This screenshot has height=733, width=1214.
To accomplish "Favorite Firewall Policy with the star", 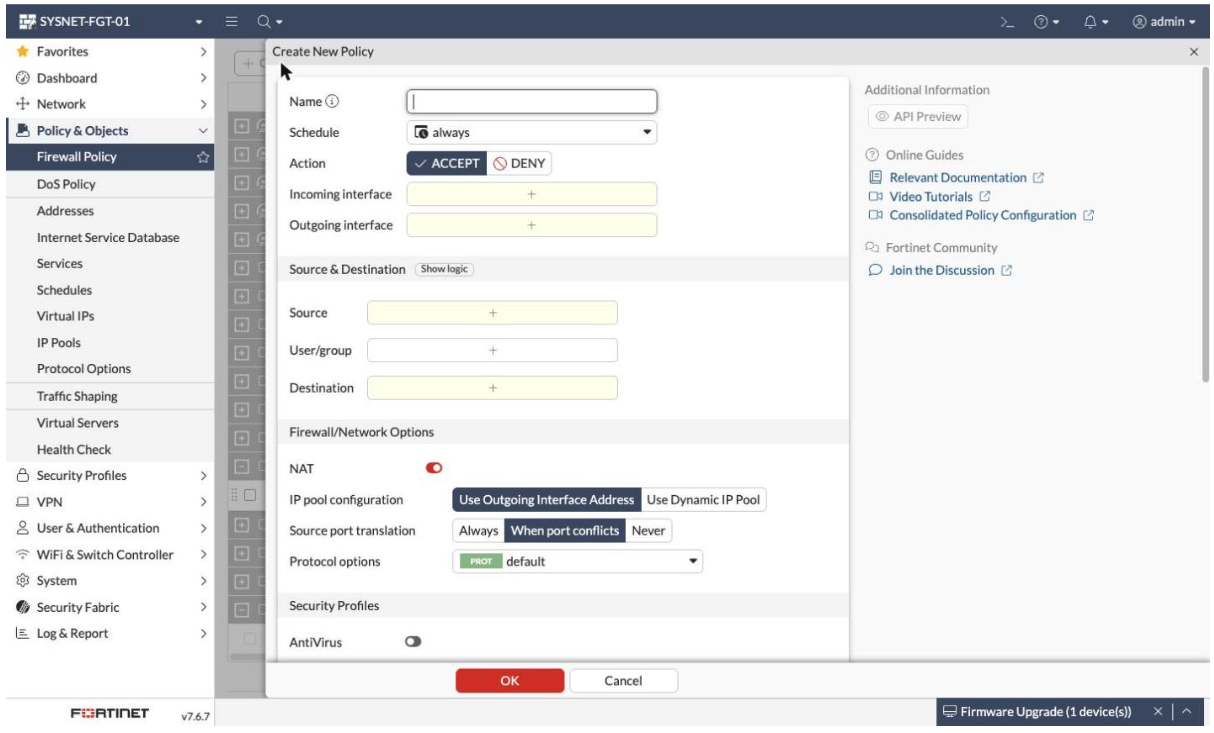I will coord(203,157).
